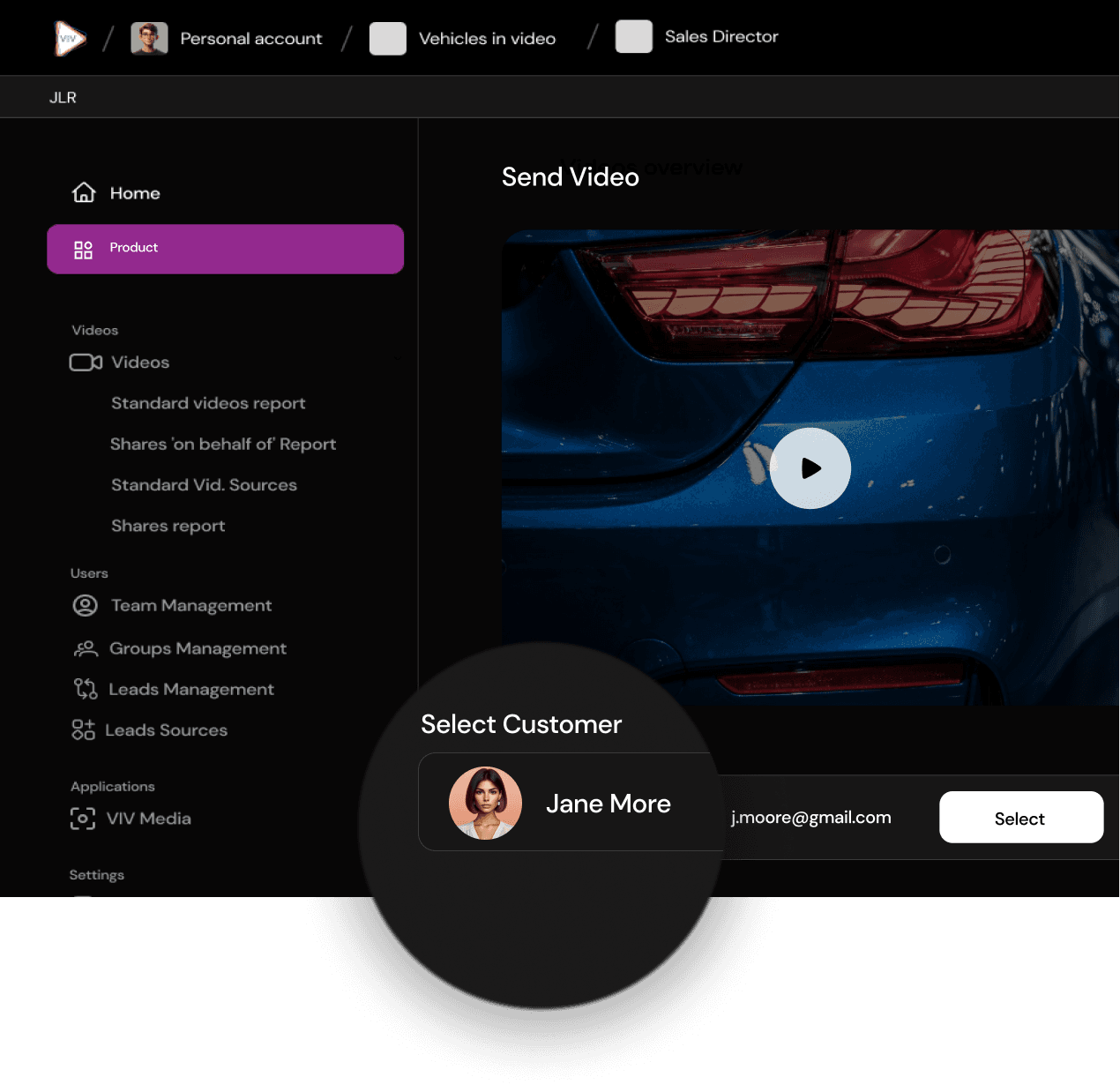
Task: Go to Standard Vid. Sources
Action: (204, 485)
